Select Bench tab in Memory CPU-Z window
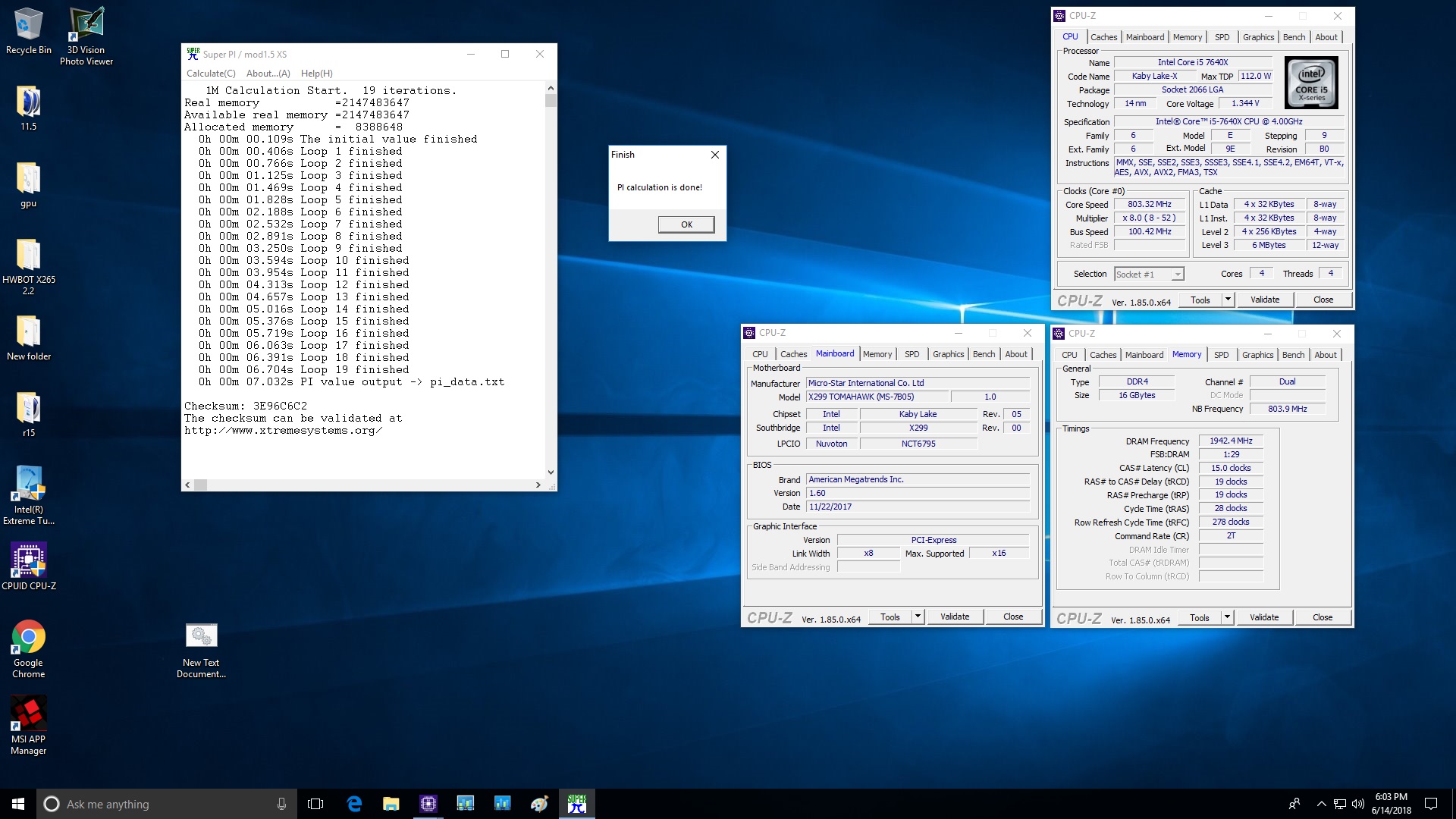1456x819 pixels. (x=1294, y=355)
